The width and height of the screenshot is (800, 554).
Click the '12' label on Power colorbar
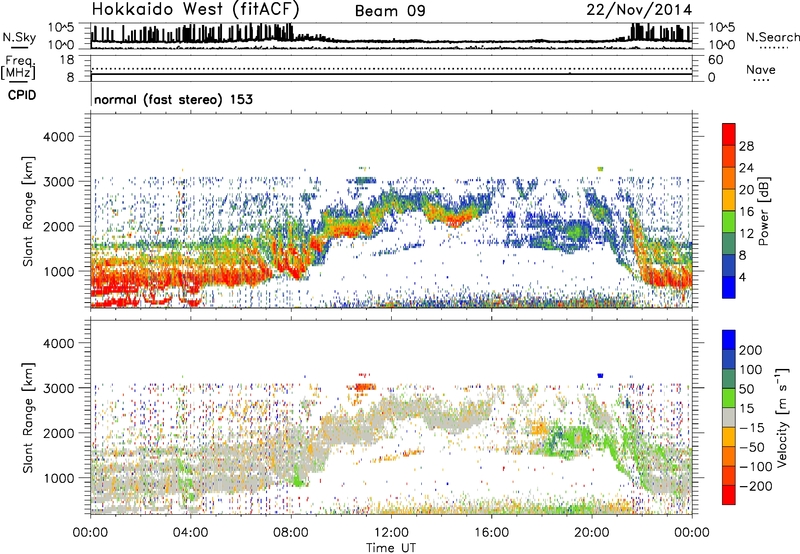click(746, 234)
